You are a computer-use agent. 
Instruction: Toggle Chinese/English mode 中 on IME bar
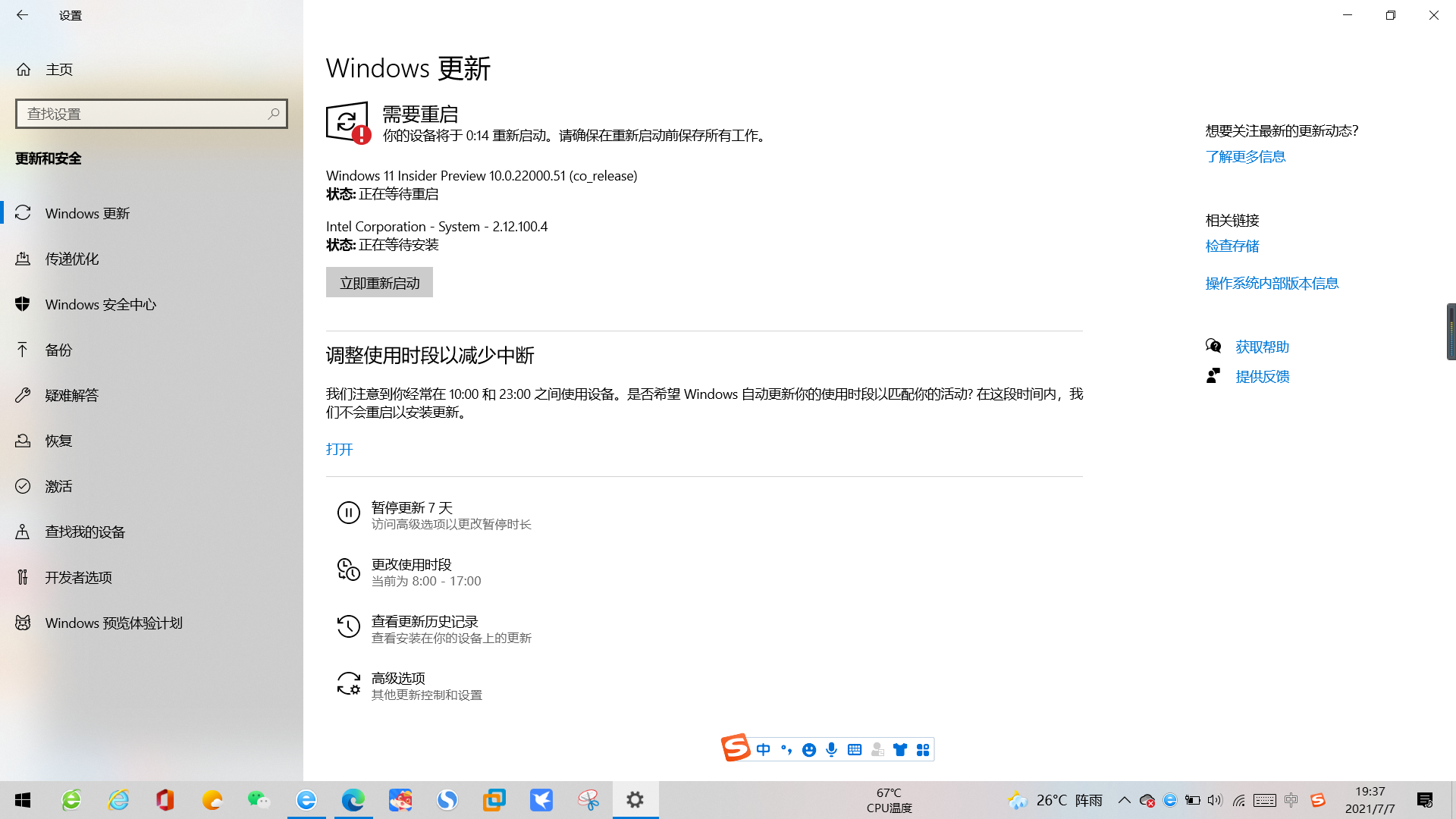coord(763,750)
